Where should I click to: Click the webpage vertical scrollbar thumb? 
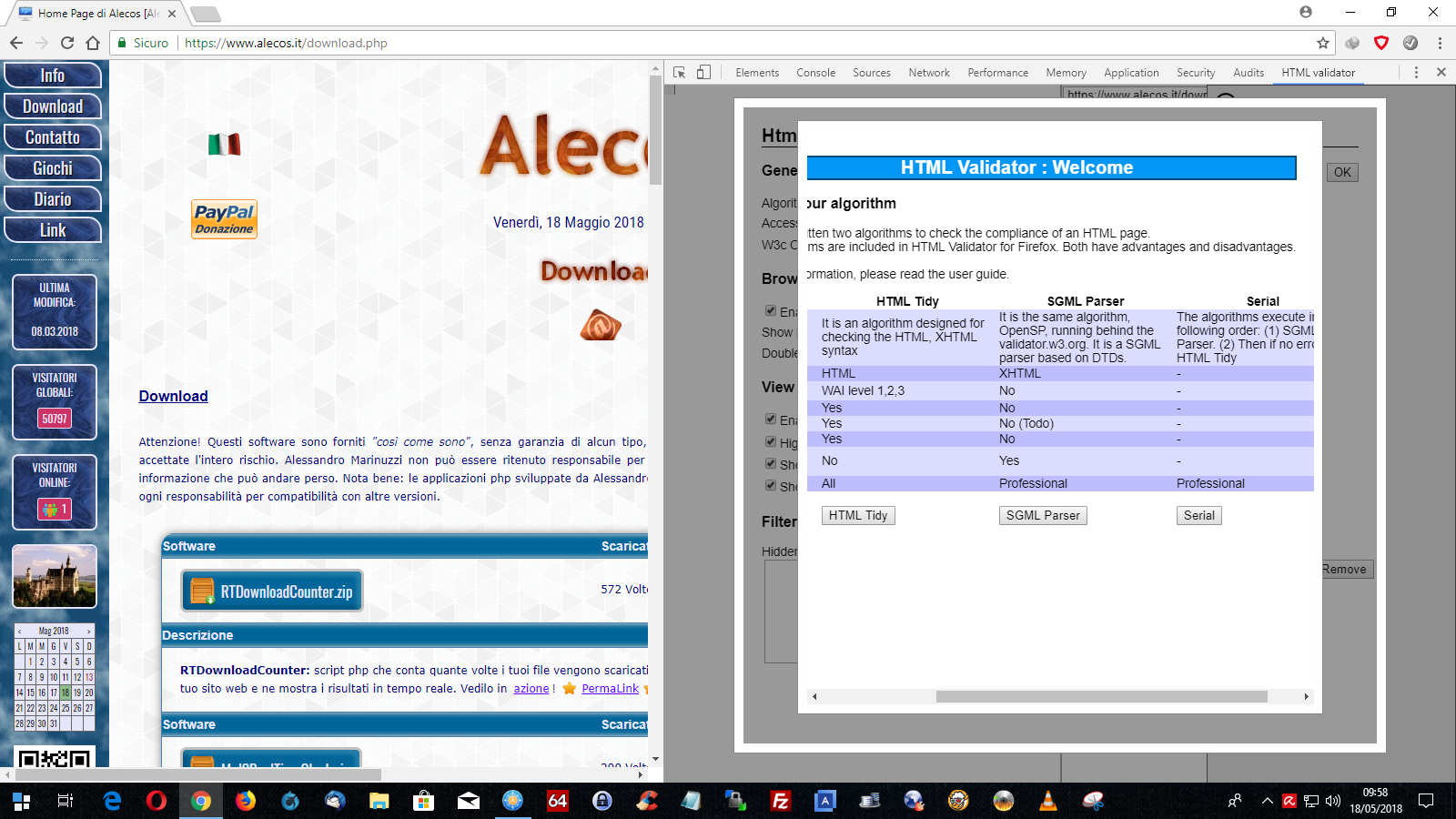(x=655, y=130)
